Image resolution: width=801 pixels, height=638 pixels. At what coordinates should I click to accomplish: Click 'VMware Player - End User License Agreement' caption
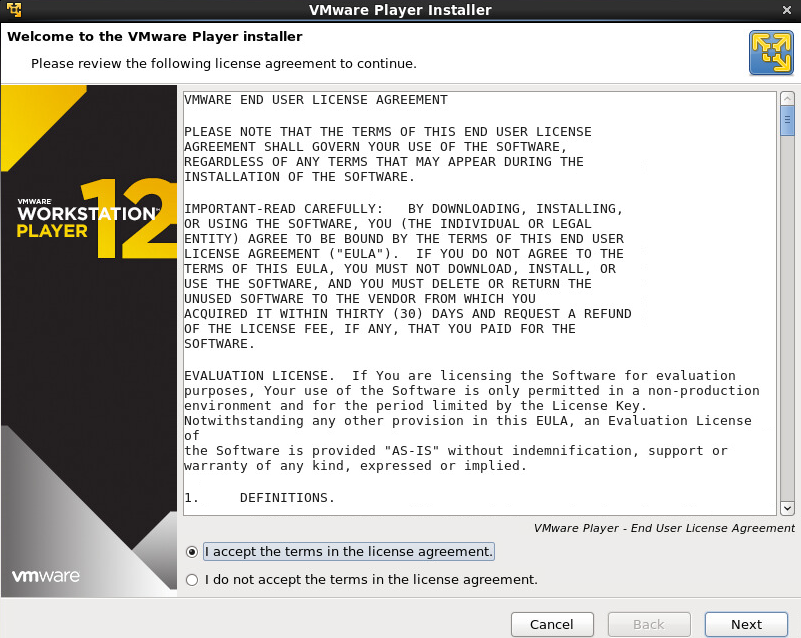point(664,528)
